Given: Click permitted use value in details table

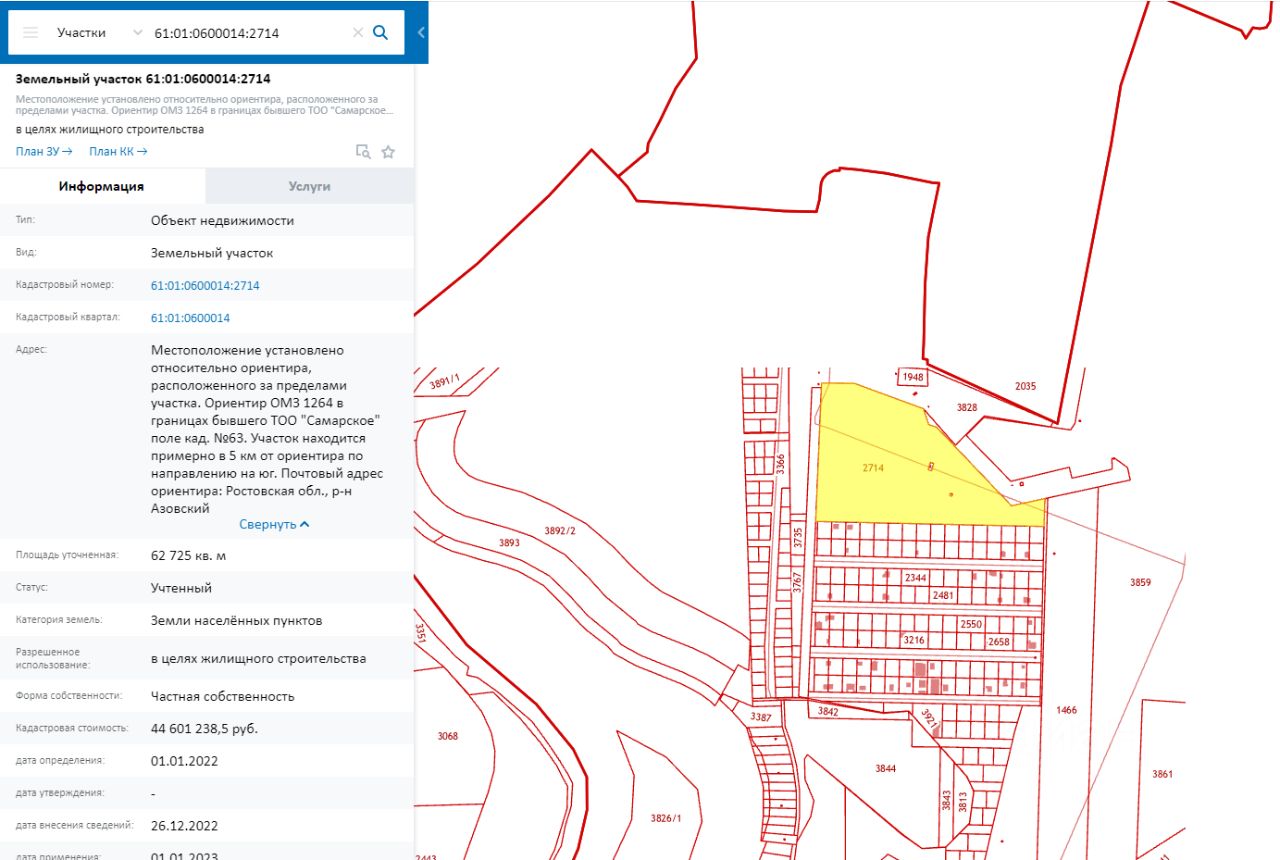Looking at the screenshot, I should tap(258, 659).
